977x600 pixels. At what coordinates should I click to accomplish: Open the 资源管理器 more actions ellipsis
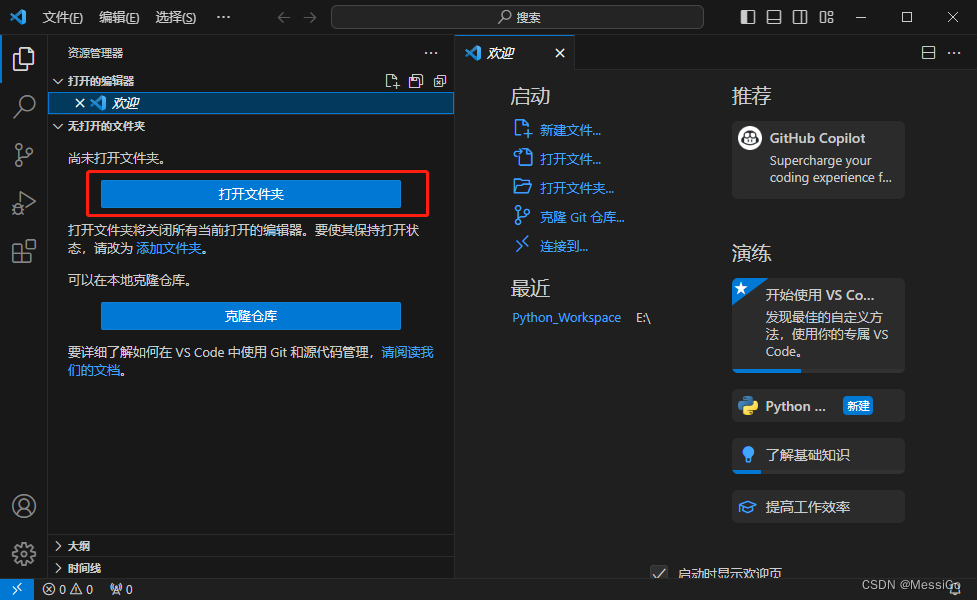431,53
